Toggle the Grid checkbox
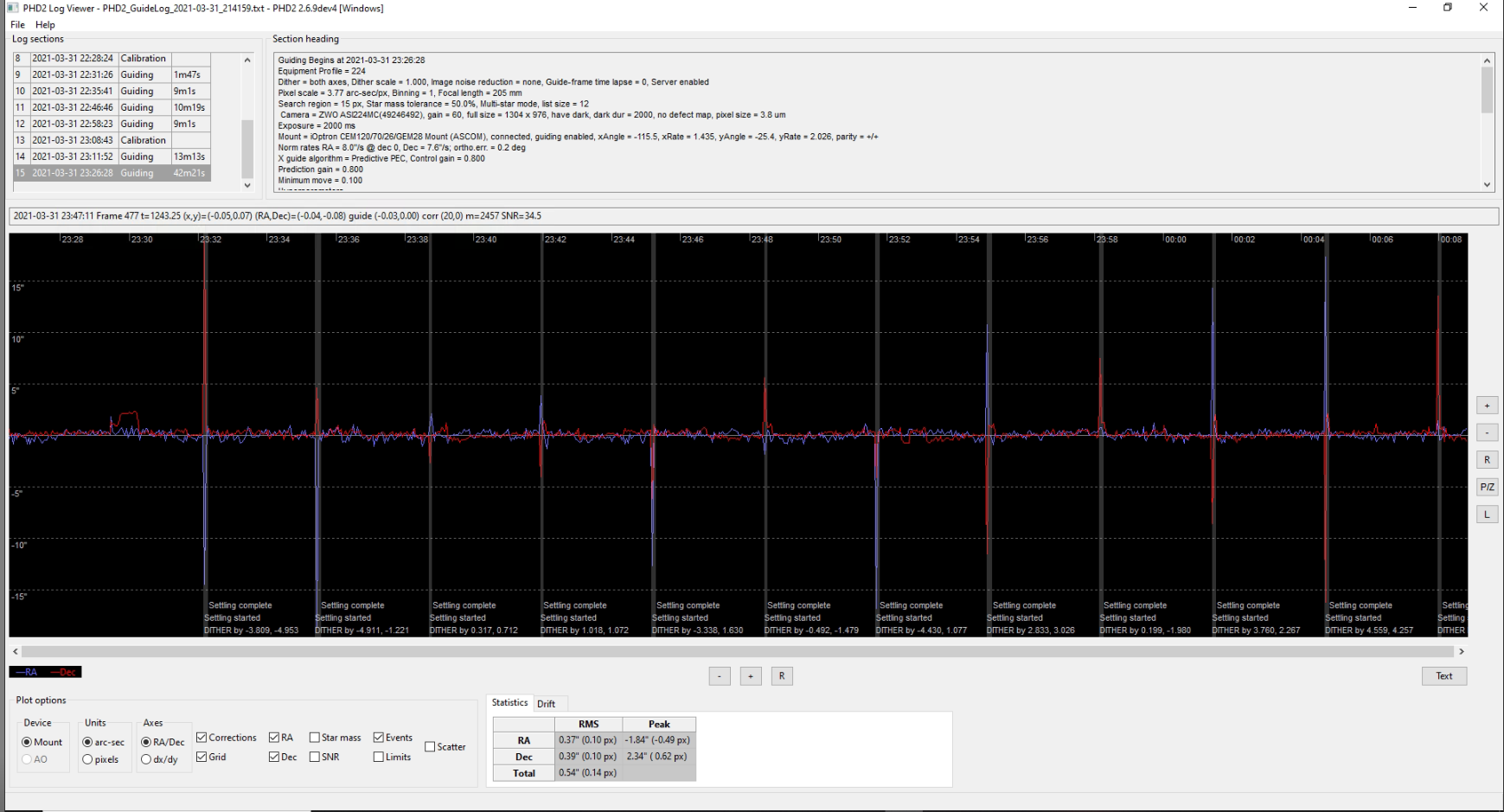The width and height of the screenshot is (1504, 812). click(212, 757)
